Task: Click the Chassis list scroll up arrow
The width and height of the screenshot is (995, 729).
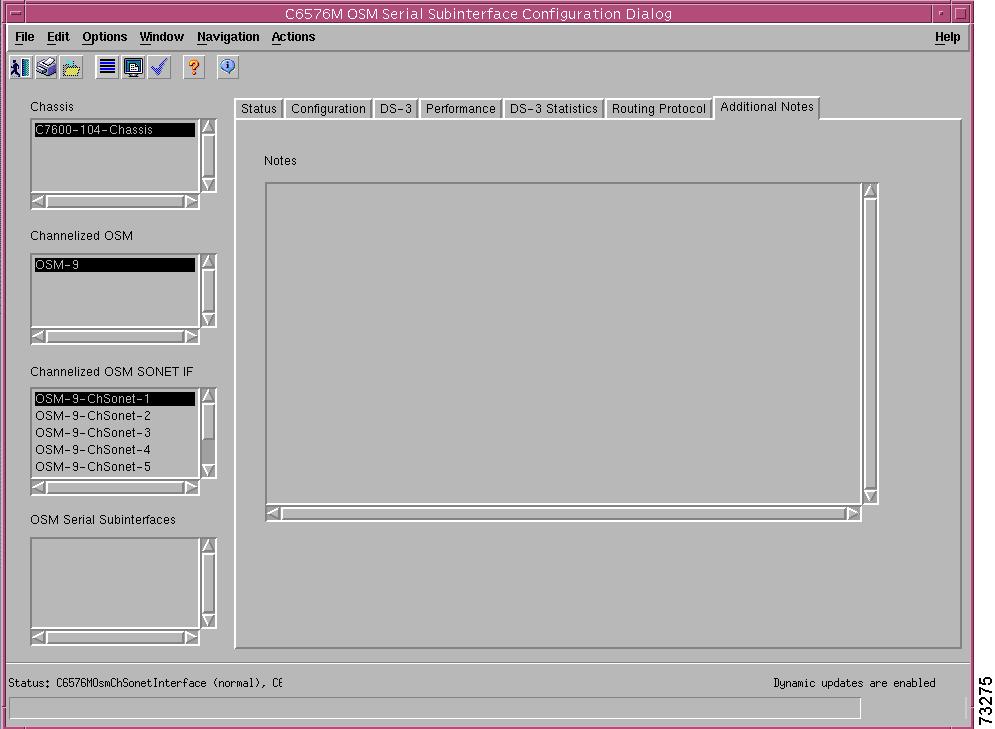Action: point(208,127)
